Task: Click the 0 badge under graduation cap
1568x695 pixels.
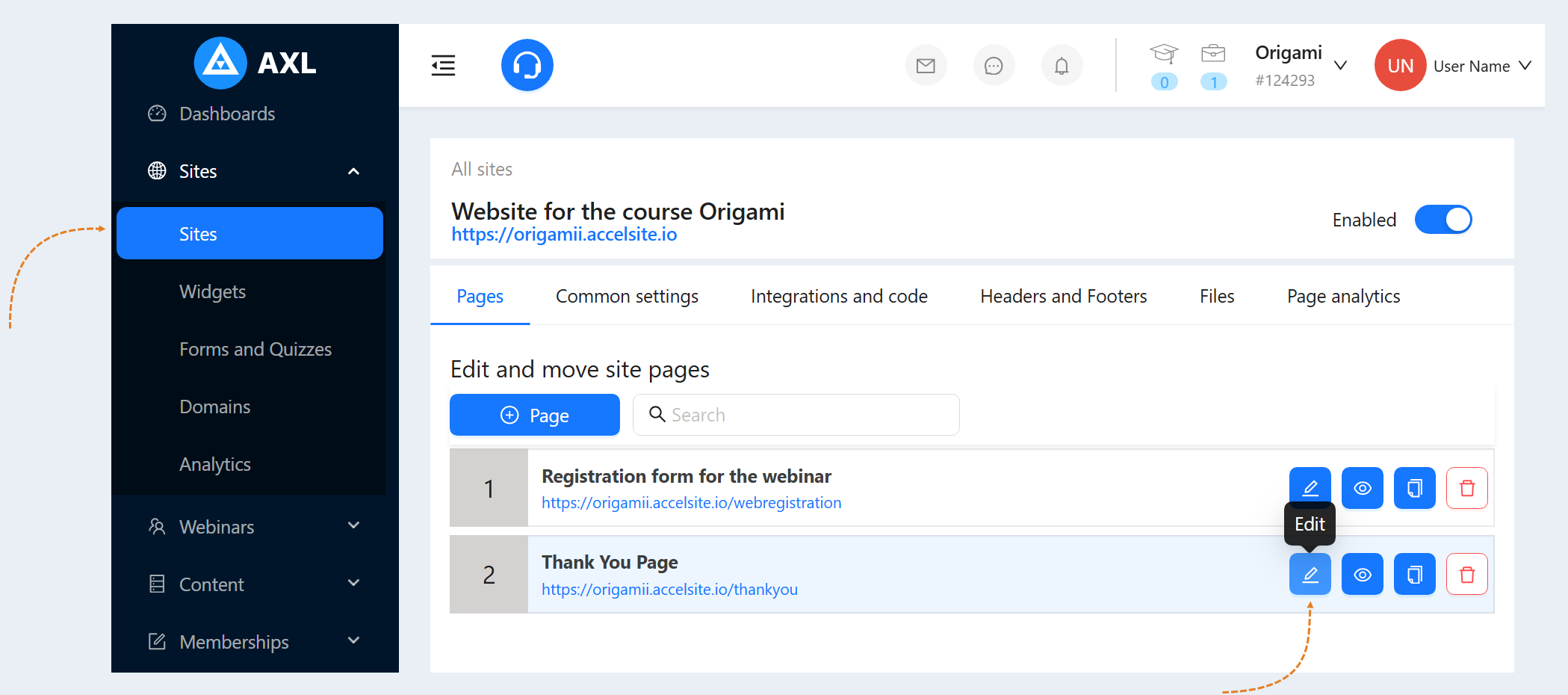Action: 1164,82
